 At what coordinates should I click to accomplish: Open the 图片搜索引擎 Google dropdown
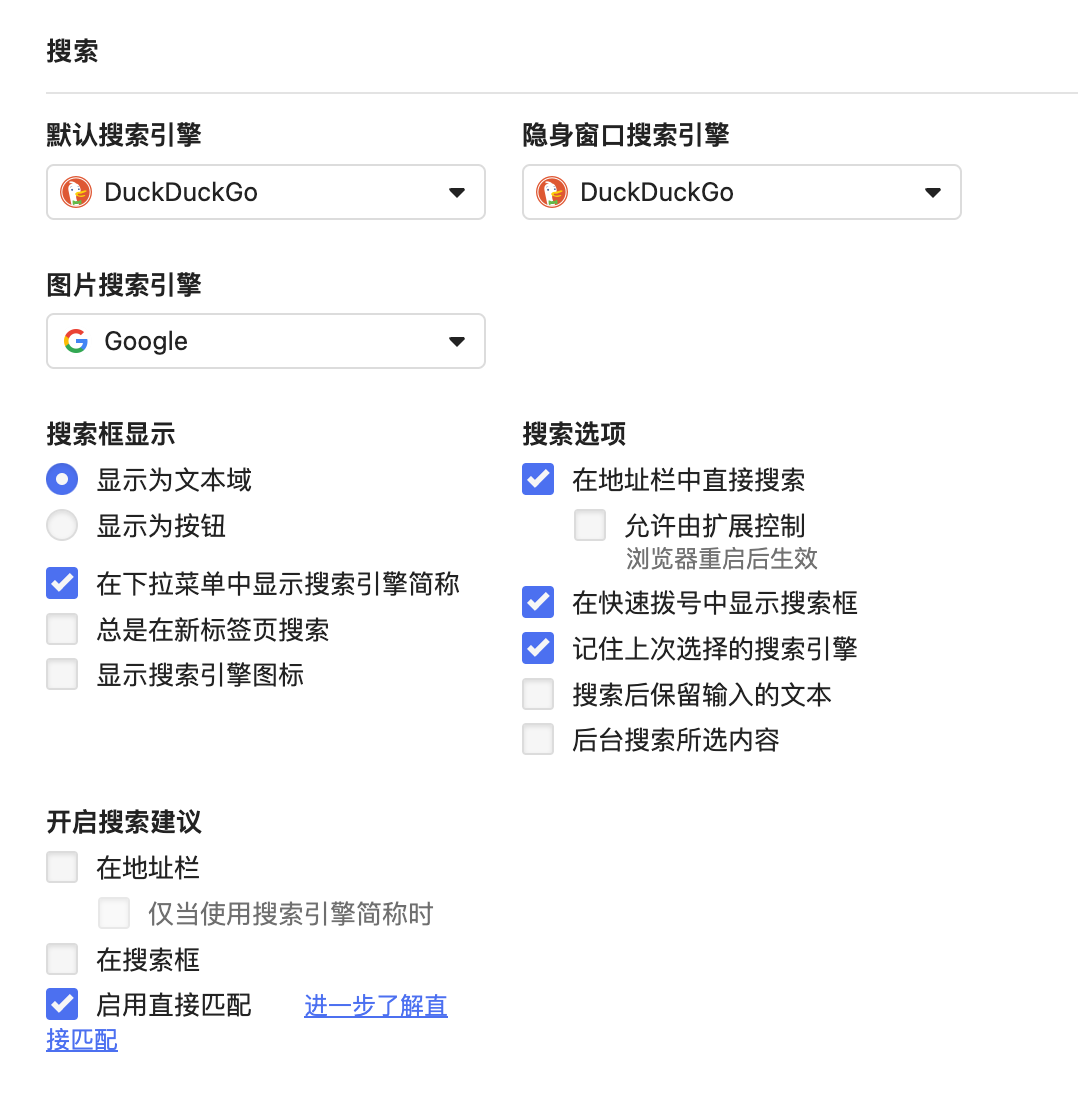[266, 341]
